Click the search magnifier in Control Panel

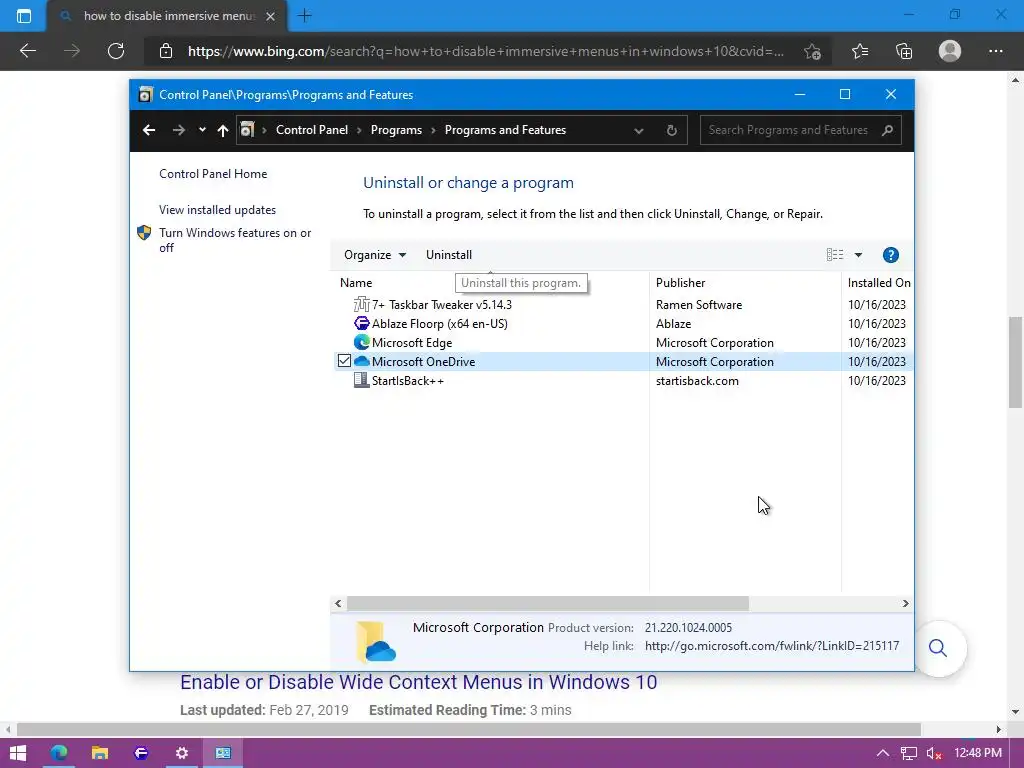887,130
